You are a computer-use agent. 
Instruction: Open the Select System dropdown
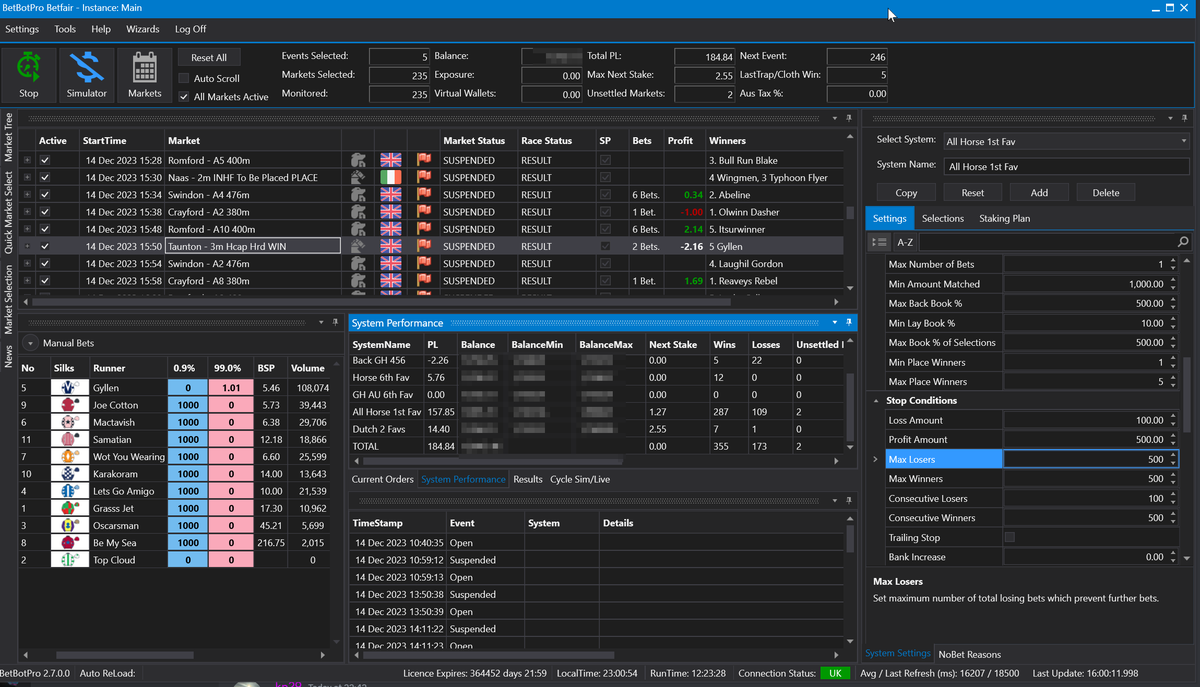(1066, 141)
